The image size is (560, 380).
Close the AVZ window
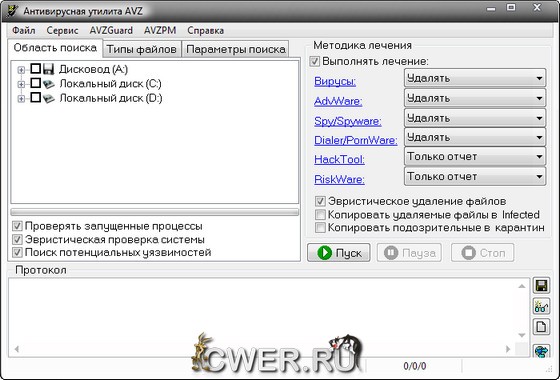click(x=537, y=8)
